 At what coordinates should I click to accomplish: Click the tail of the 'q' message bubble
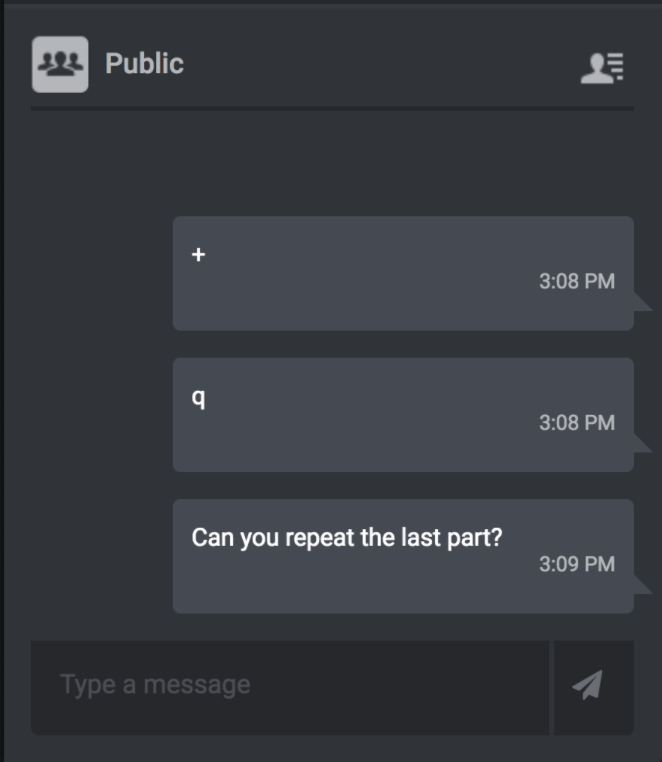642,443
